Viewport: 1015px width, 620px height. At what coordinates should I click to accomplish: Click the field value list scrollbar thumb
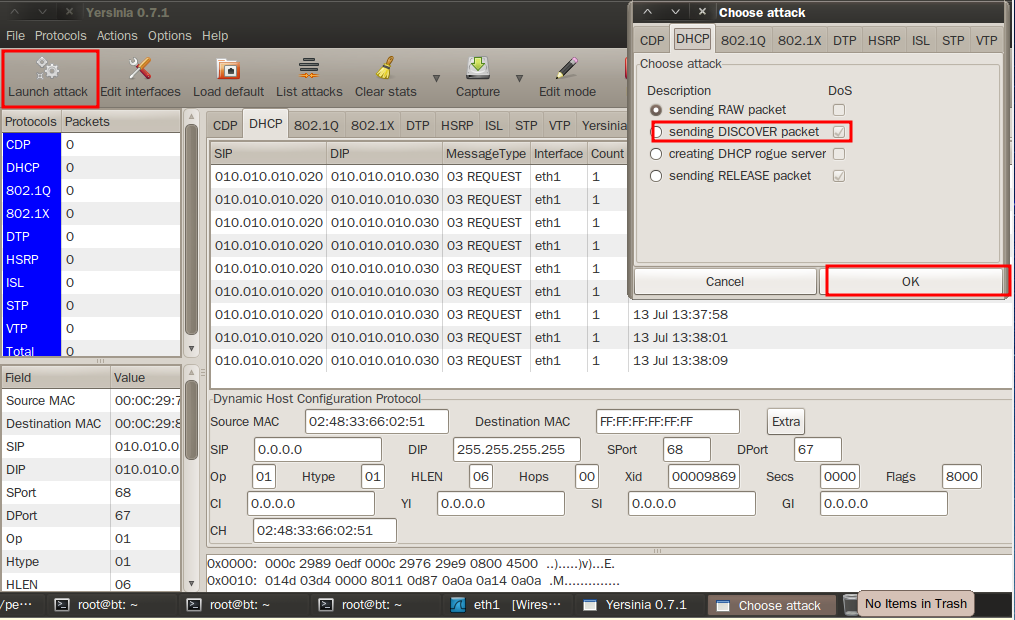pyautogui.click(x=191, y=420)
